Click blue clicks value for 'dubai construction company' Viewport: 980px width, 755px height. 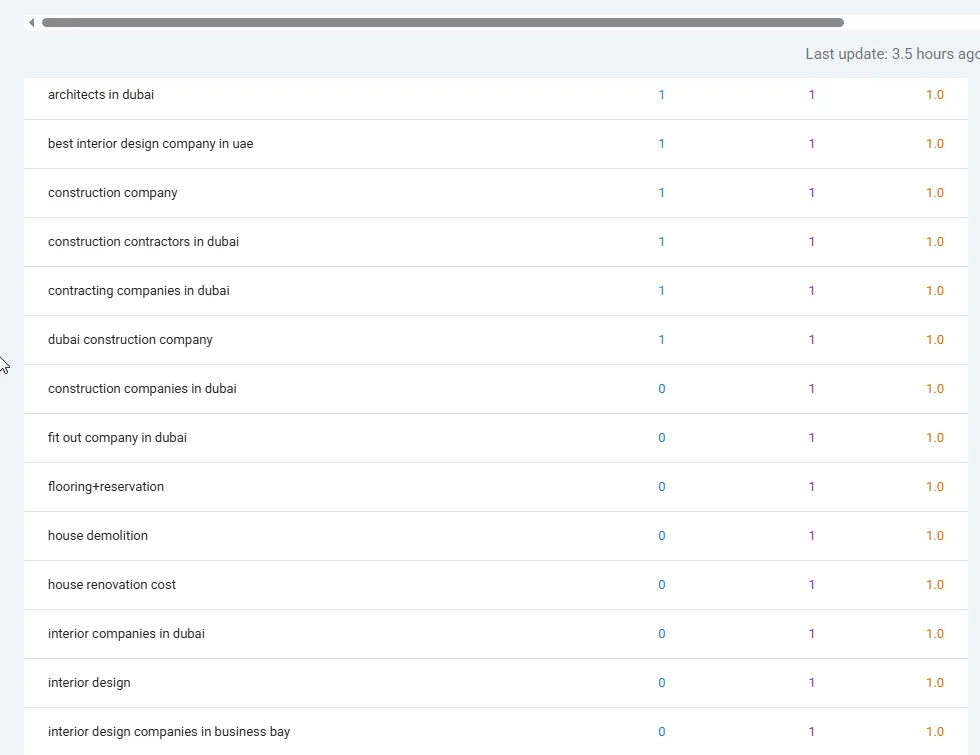click(661, 339)
